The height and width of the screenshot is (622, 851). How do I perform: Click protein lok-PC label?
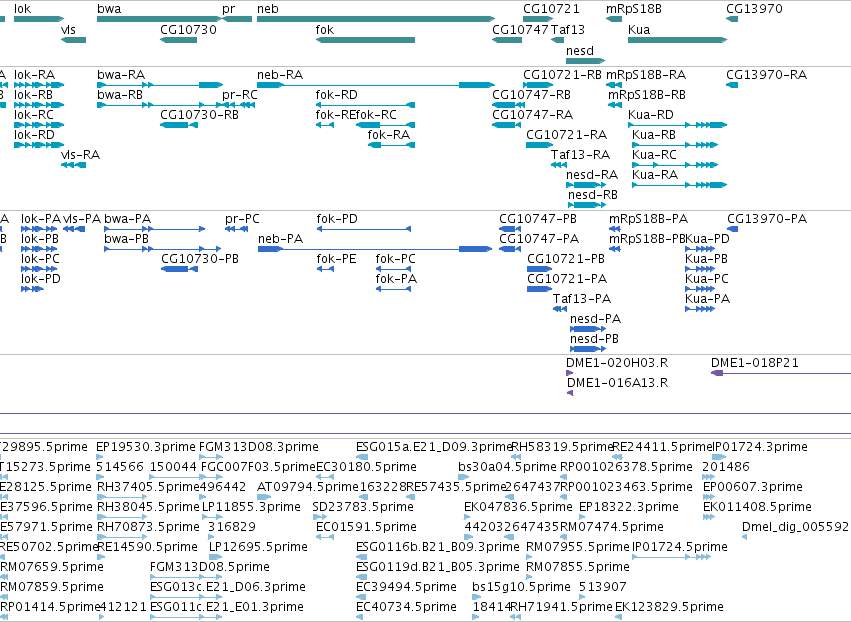[x=40, y=258]
